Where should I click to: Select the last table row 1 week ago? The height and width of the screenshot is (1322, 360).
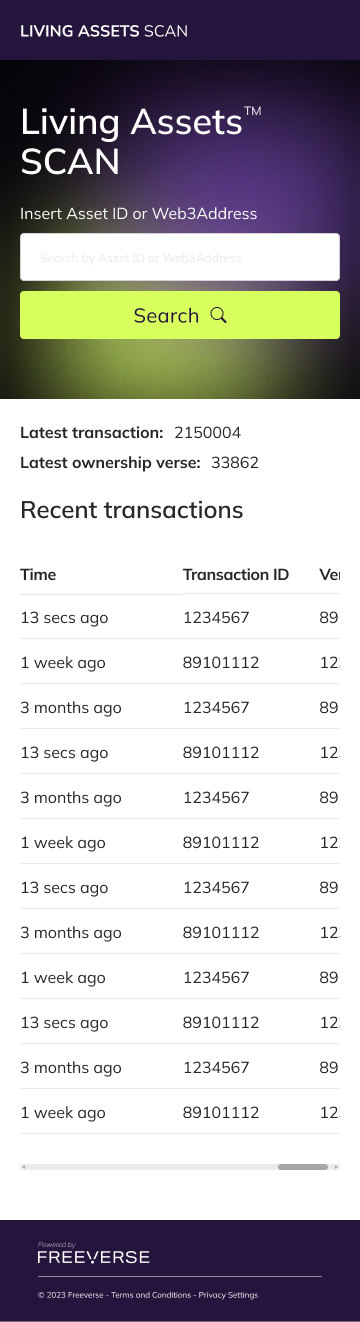point(180,1112)
